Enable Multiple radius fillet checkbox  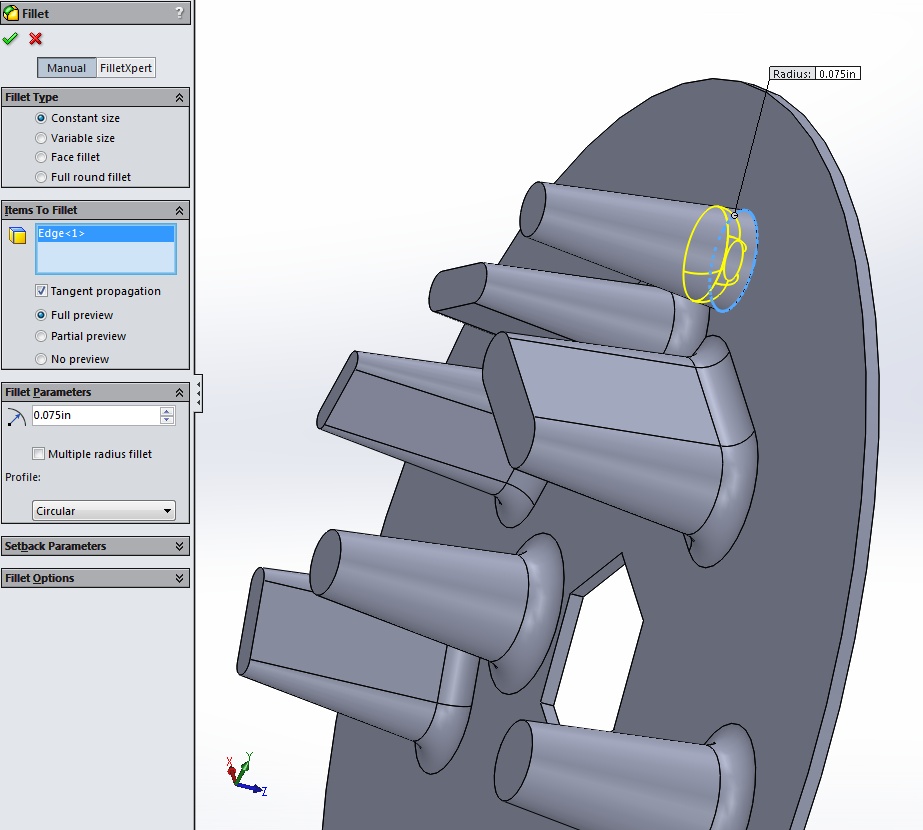coord(38,454)
